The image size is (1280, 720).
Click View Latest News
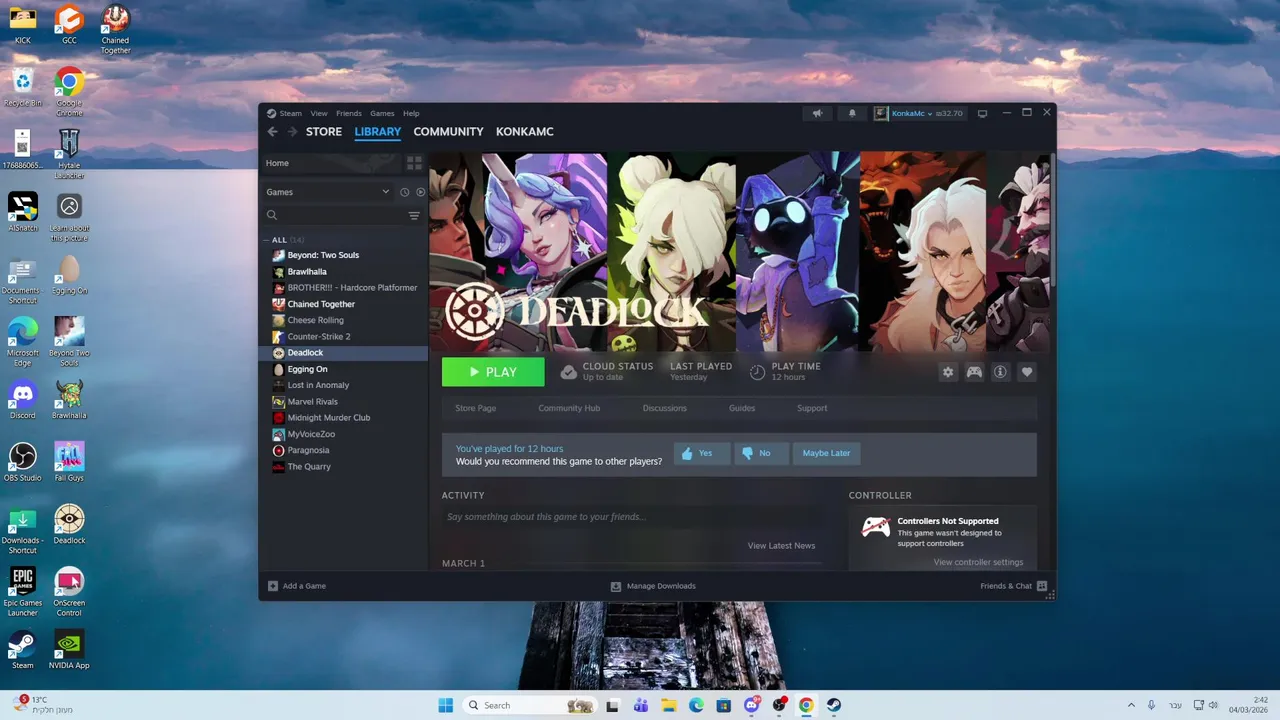click(781, 546)
